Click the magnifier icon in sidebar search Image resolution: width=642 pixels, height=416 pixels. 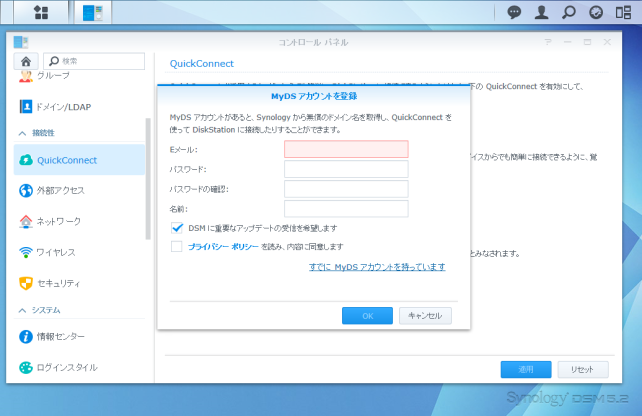(54, 61)
